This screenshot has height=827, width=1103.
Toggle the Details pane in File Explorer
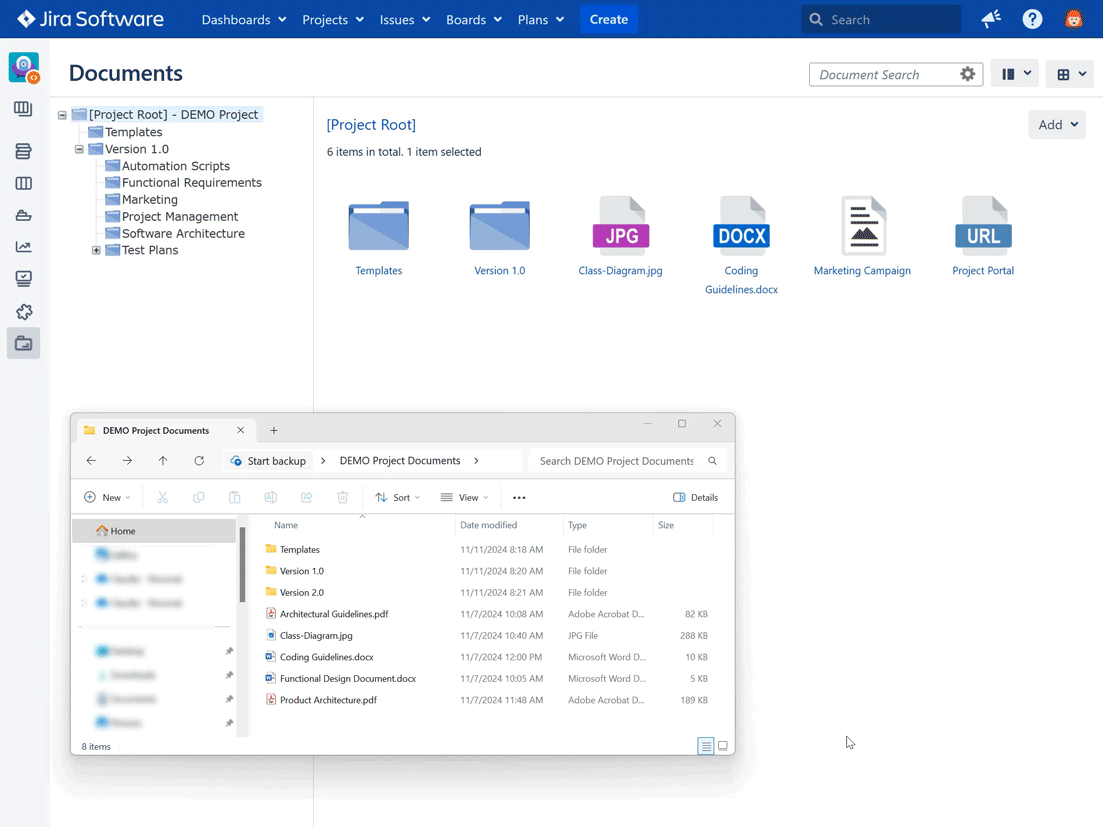point(695,497)
